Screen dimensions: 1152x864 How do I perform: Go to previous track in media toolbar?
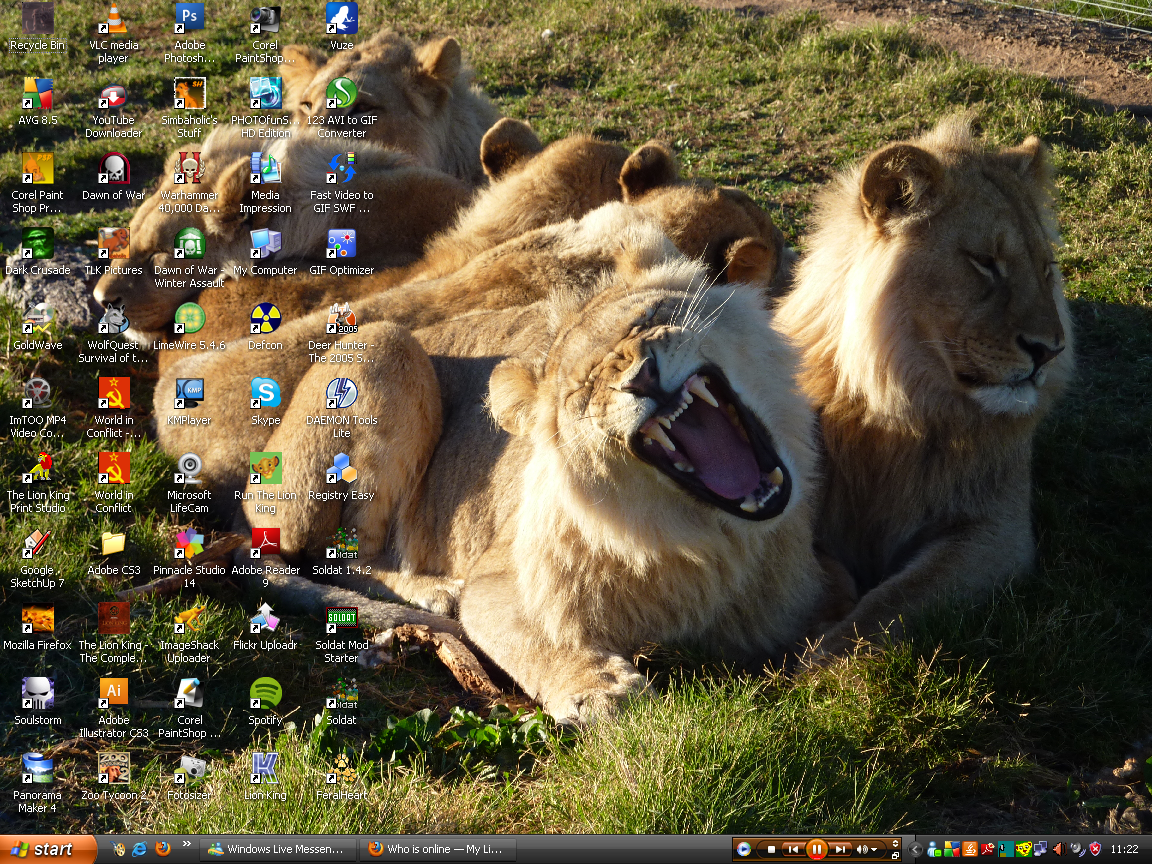click(x=793, y=849)
